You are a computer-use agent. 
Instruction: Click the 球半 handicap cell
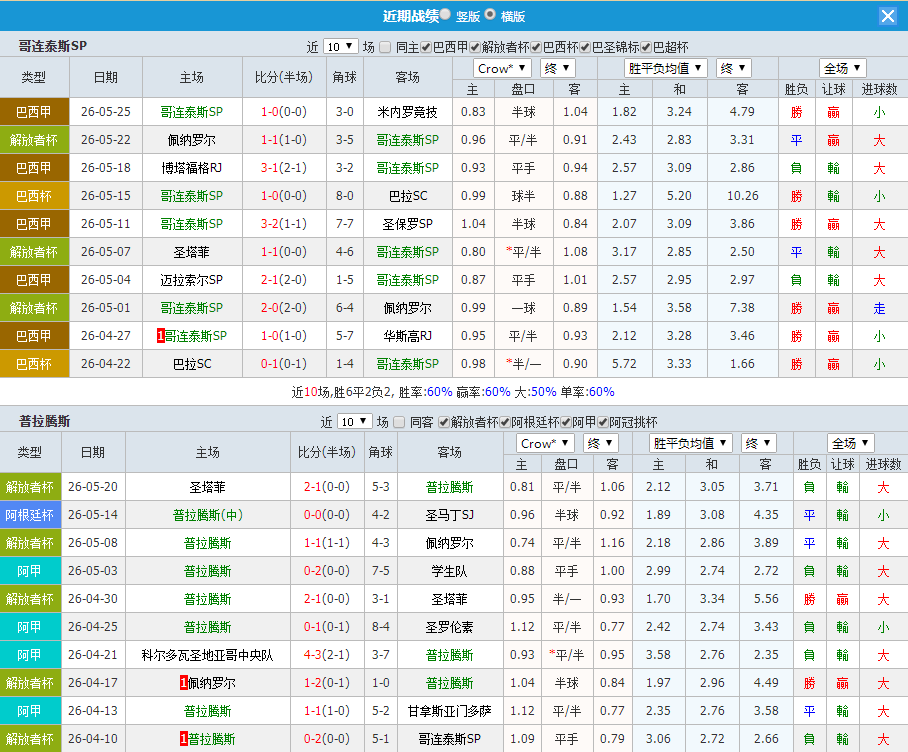point(523,196)
